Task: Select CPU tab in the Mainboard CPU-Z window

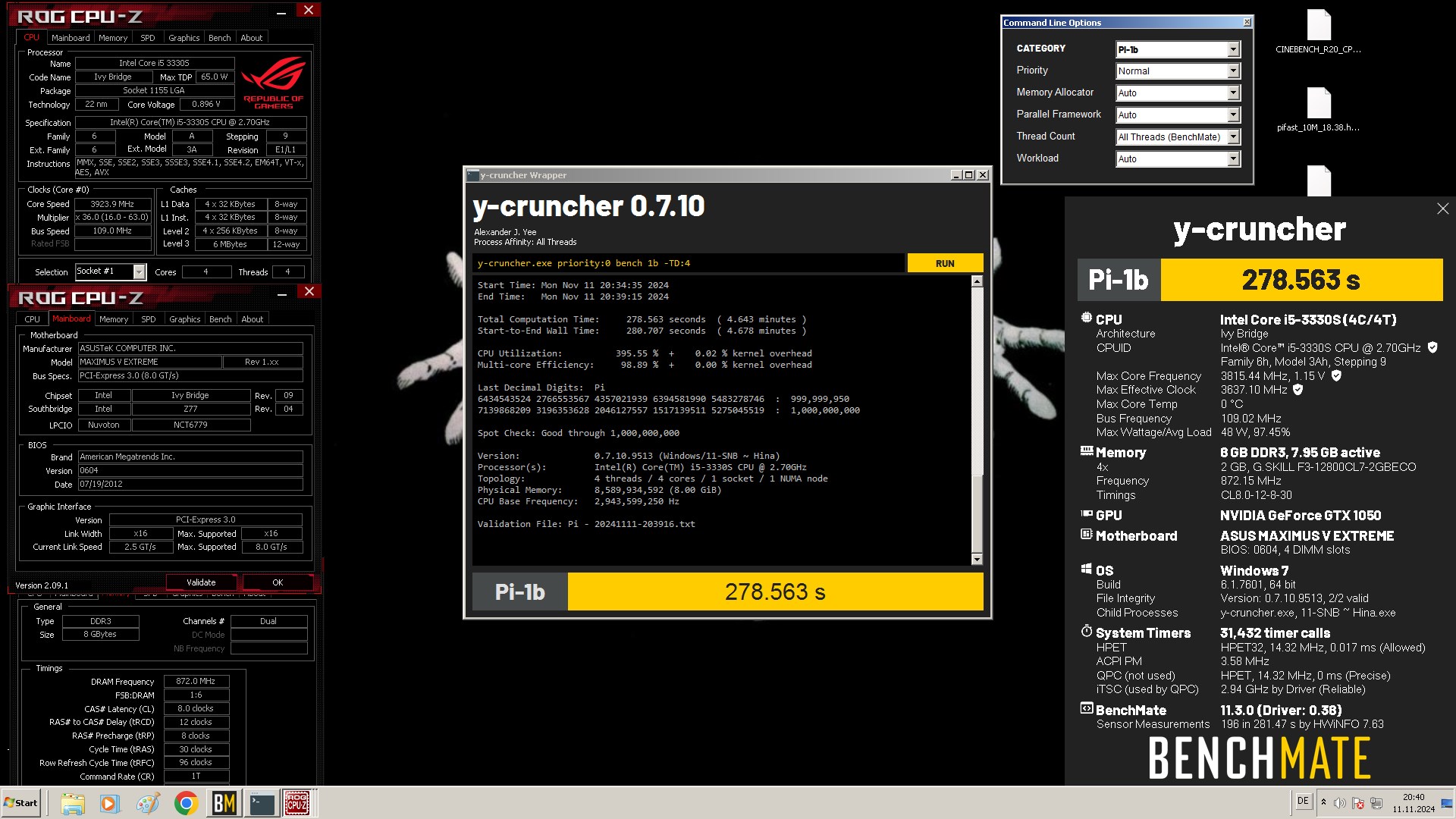Action: click(x=33, y=319)
